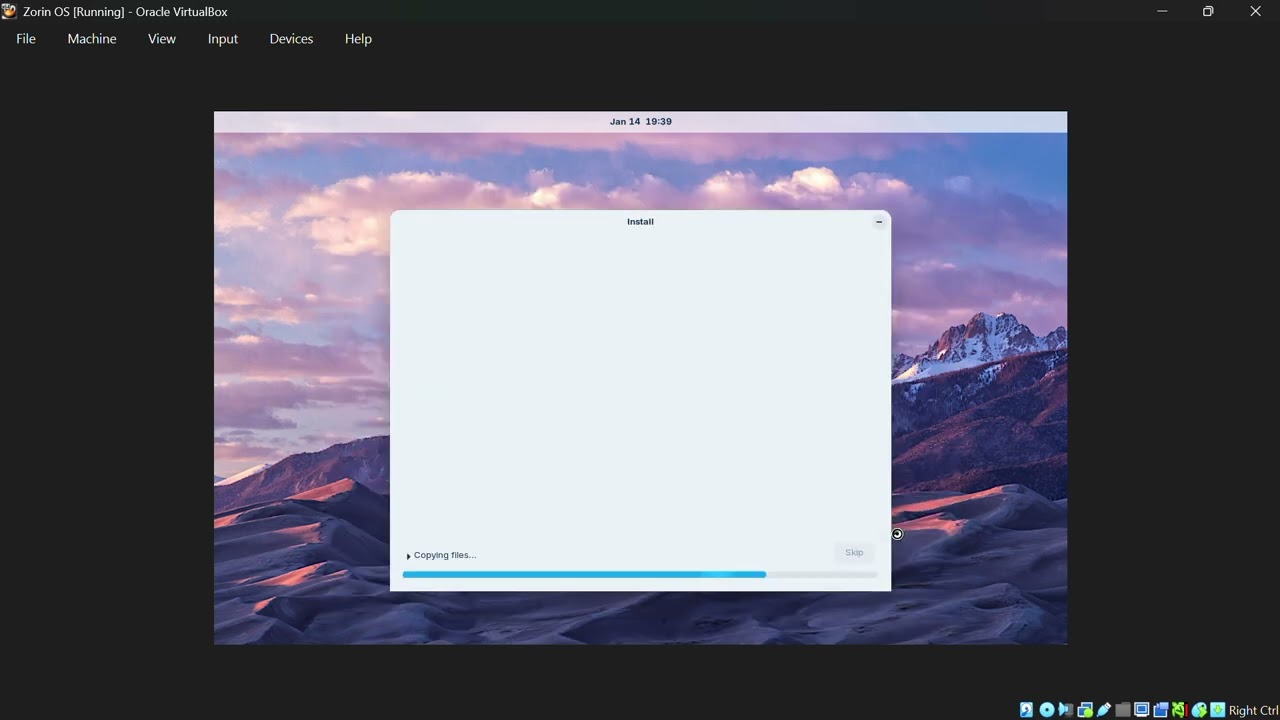This screenshot has width=1280, height=720.
Task: Open the File menu
Action: tap(26, 39)
